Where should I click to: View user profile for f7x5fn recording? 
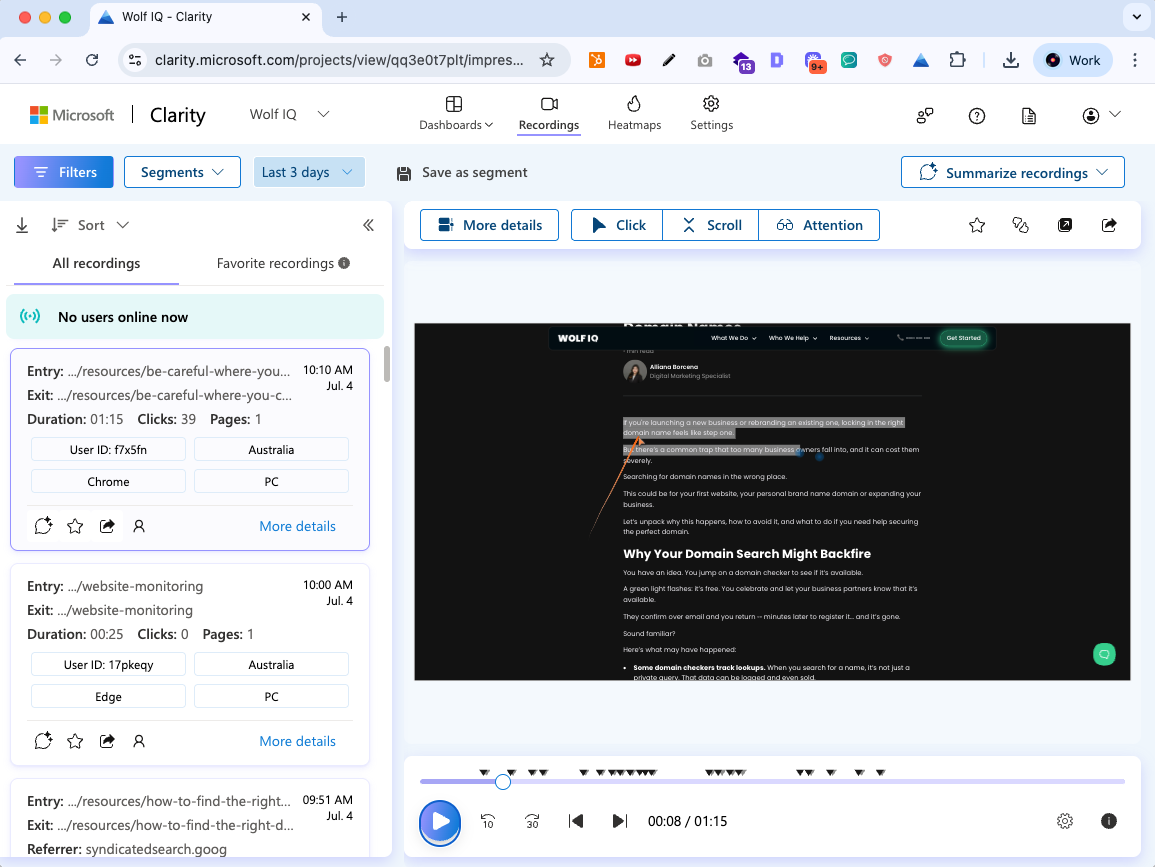138,526
